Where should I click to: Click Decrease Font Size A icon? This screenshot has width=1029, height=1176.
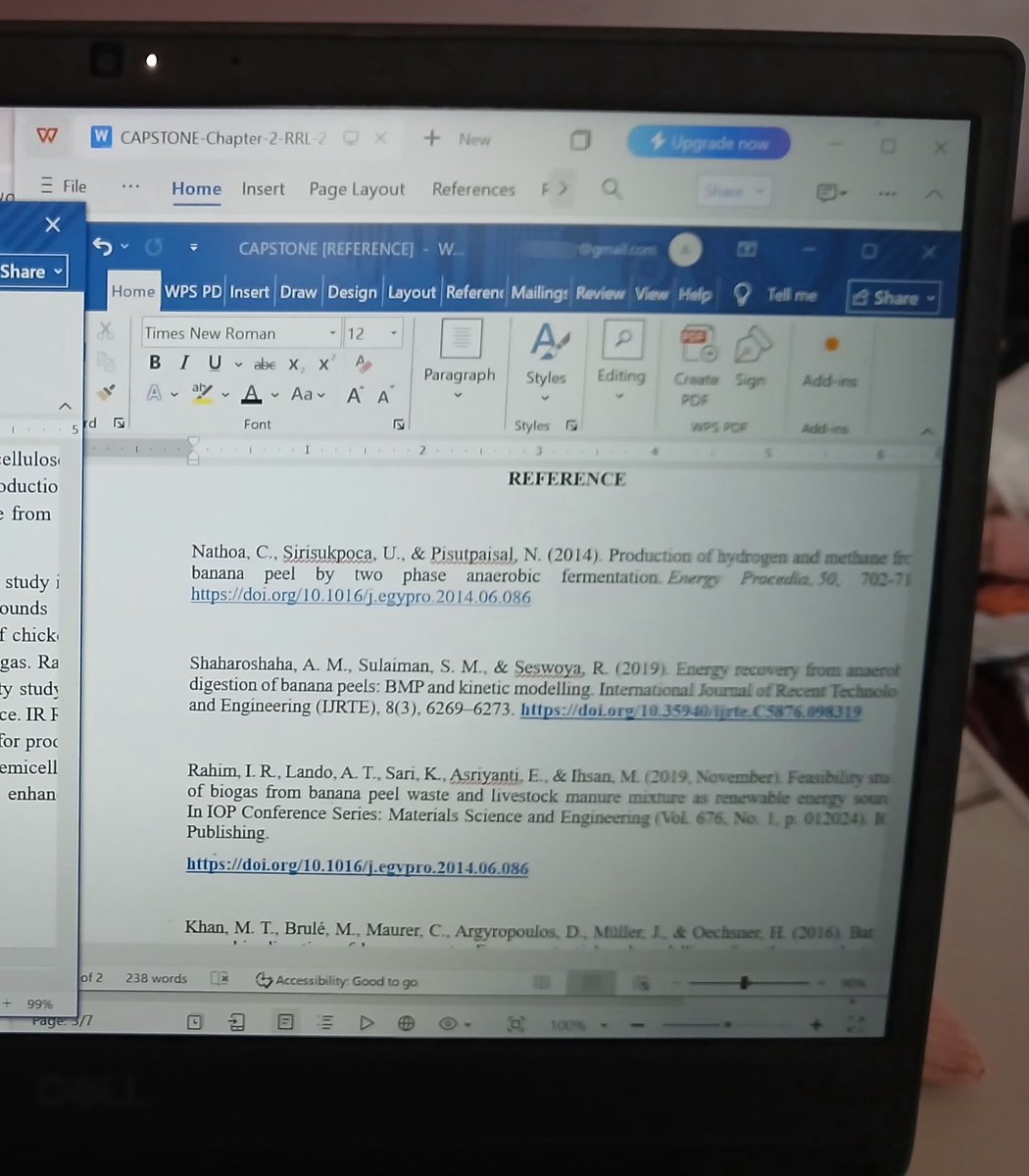click(384, 395)
